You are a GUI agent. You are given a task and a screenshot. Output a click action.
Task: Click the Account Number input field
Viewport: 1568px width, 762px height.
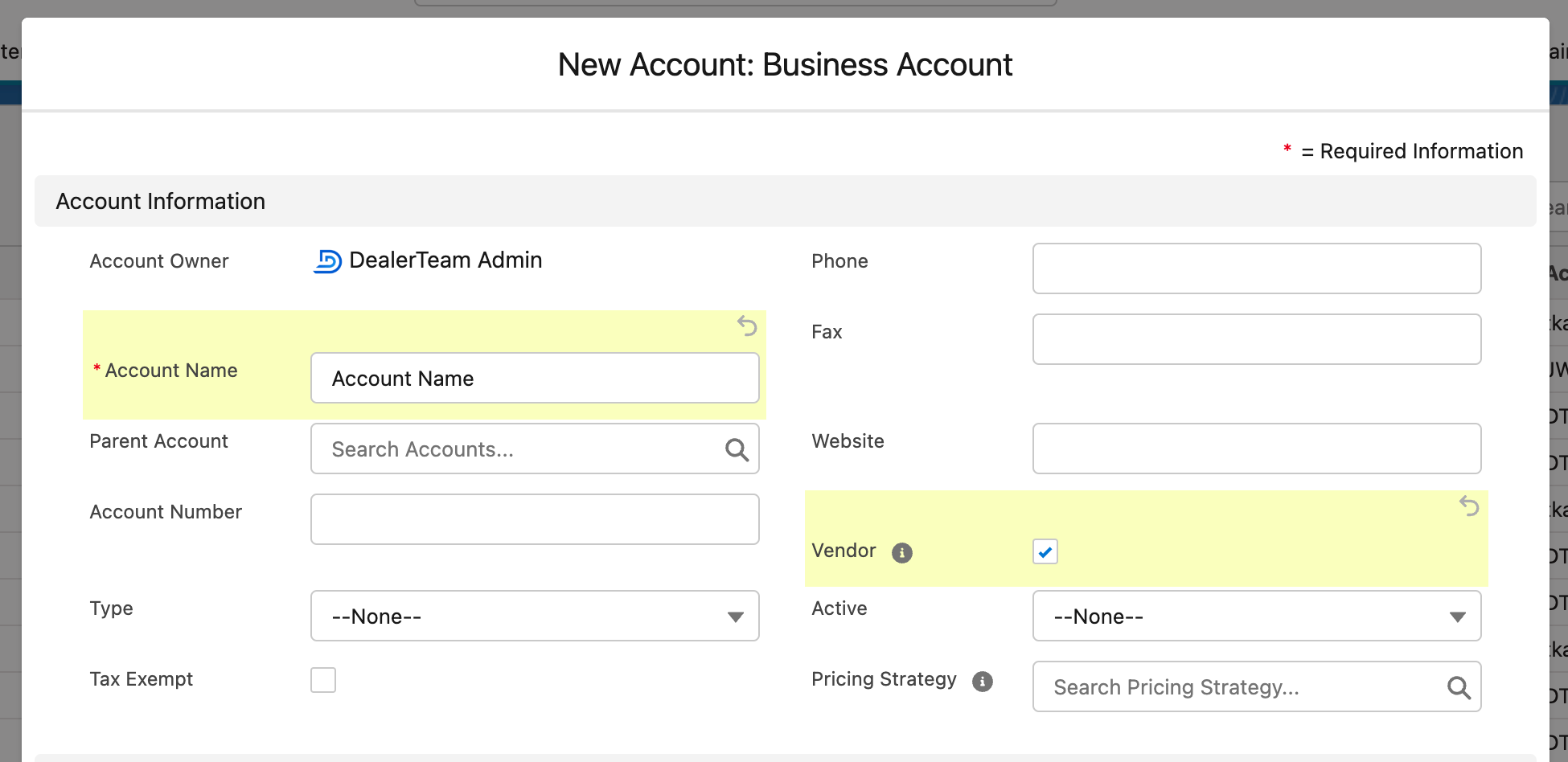coord(534,519)
